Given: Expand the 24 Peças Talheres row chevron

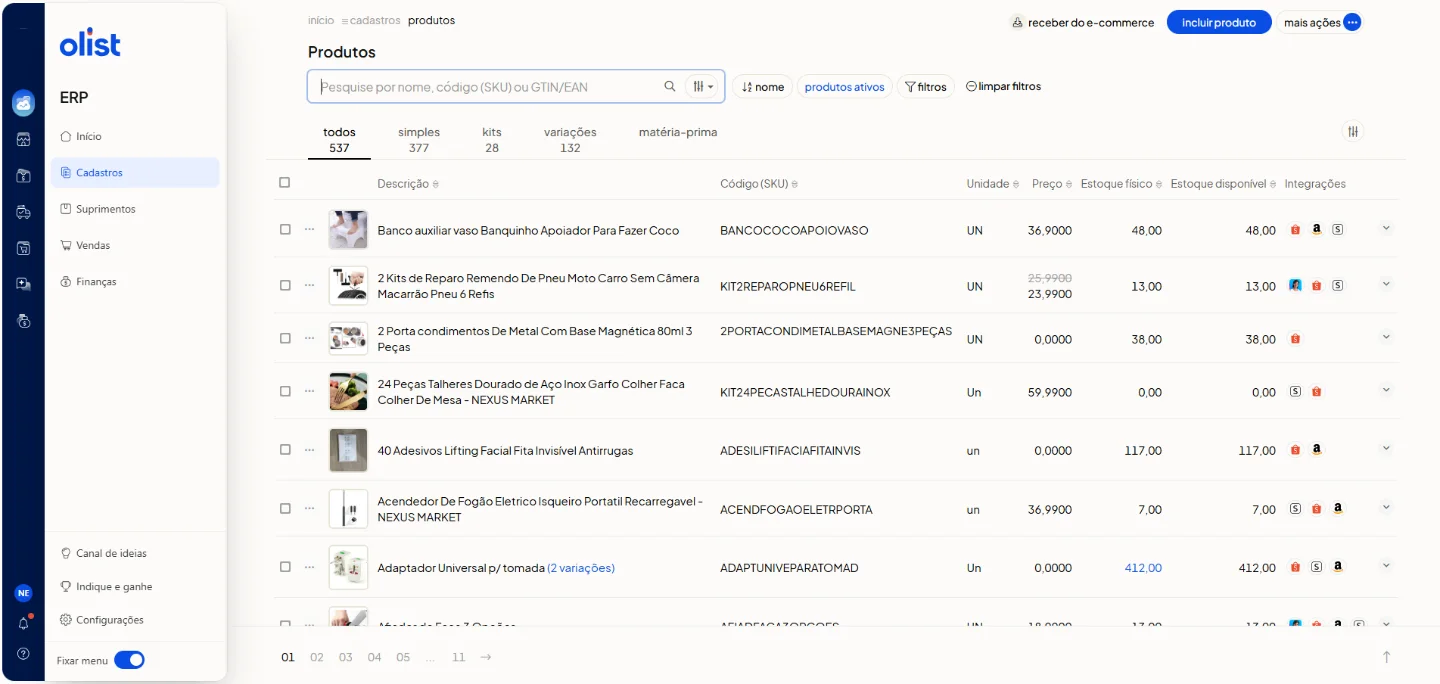Looking at the screenshot, I should 1386,390.
